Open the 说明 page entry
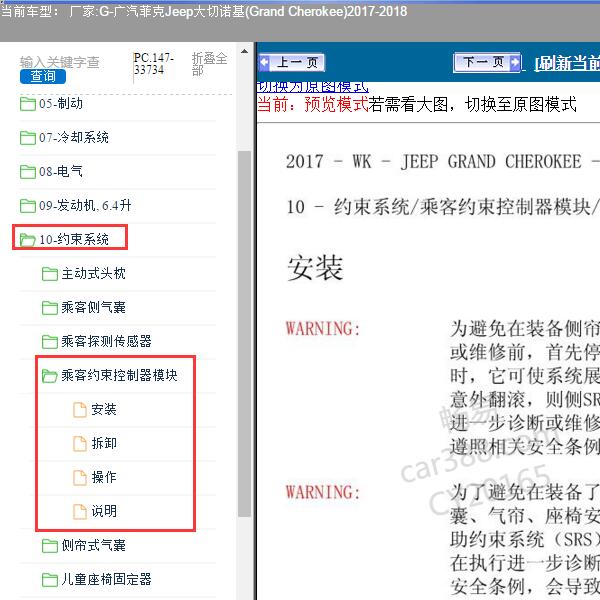Screen dimensions: 600x600 104,511
